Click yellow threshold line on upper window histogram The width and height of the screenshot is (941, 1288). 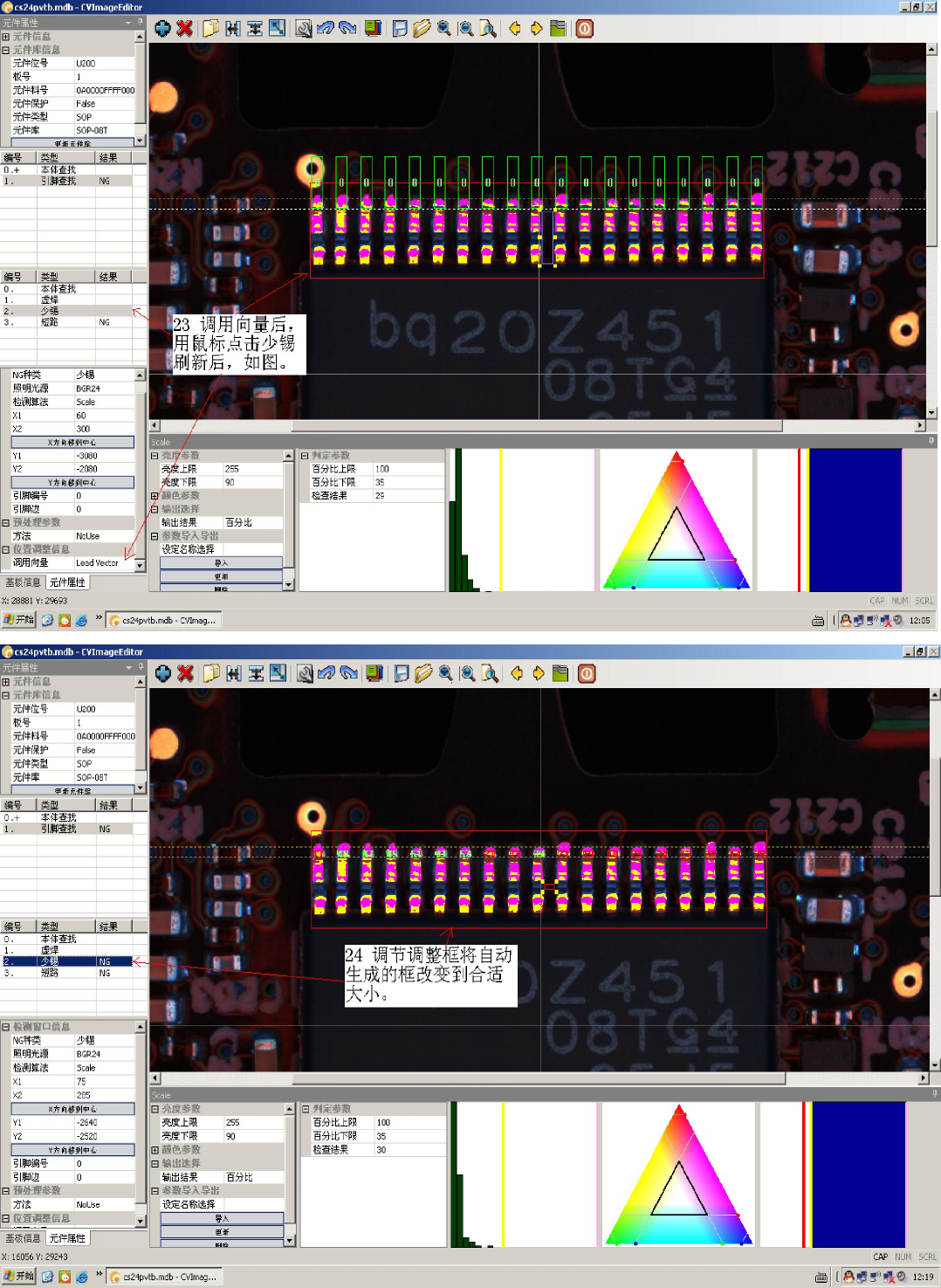click(501, 520)
